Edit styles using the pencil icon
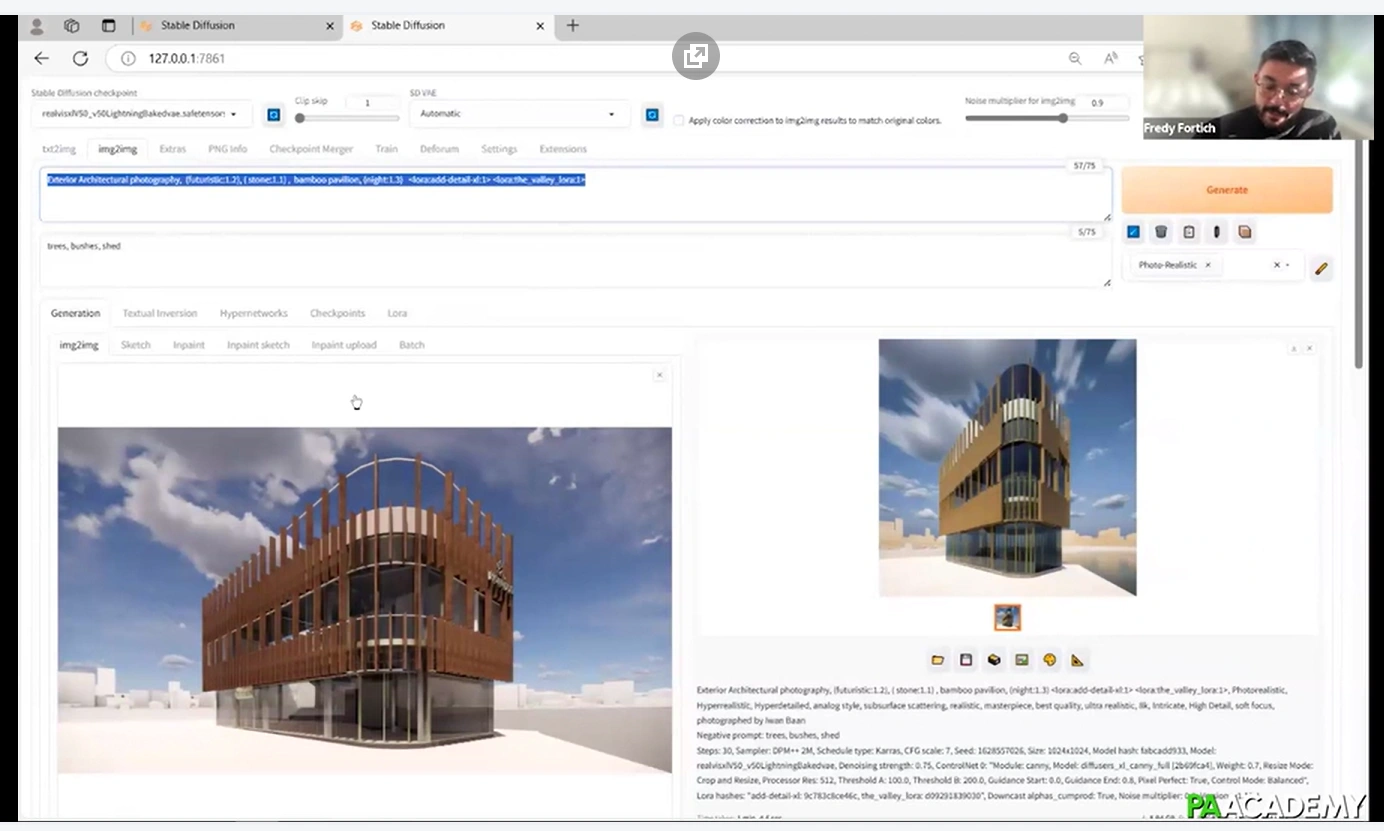1384x831 pixels. pos(1321,268)
